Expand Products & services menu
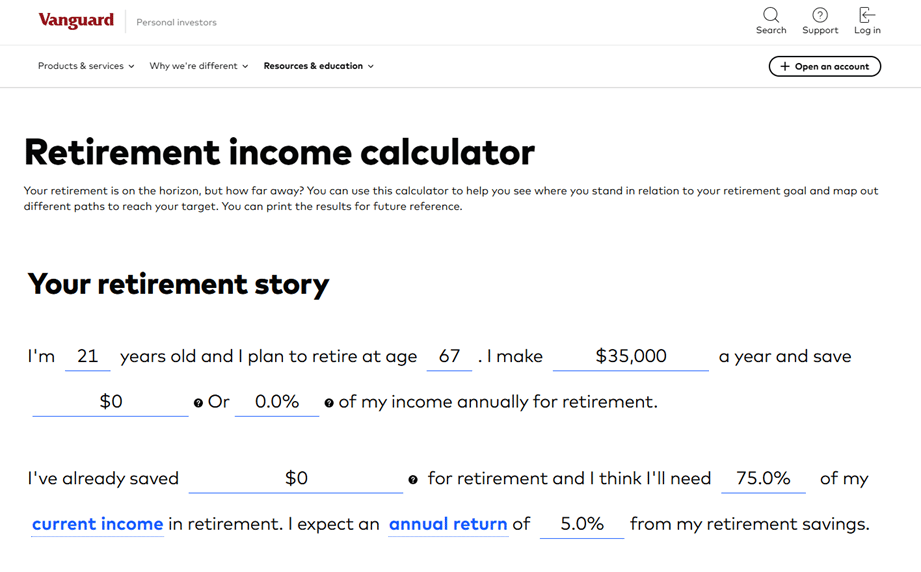 pos(86,66)
